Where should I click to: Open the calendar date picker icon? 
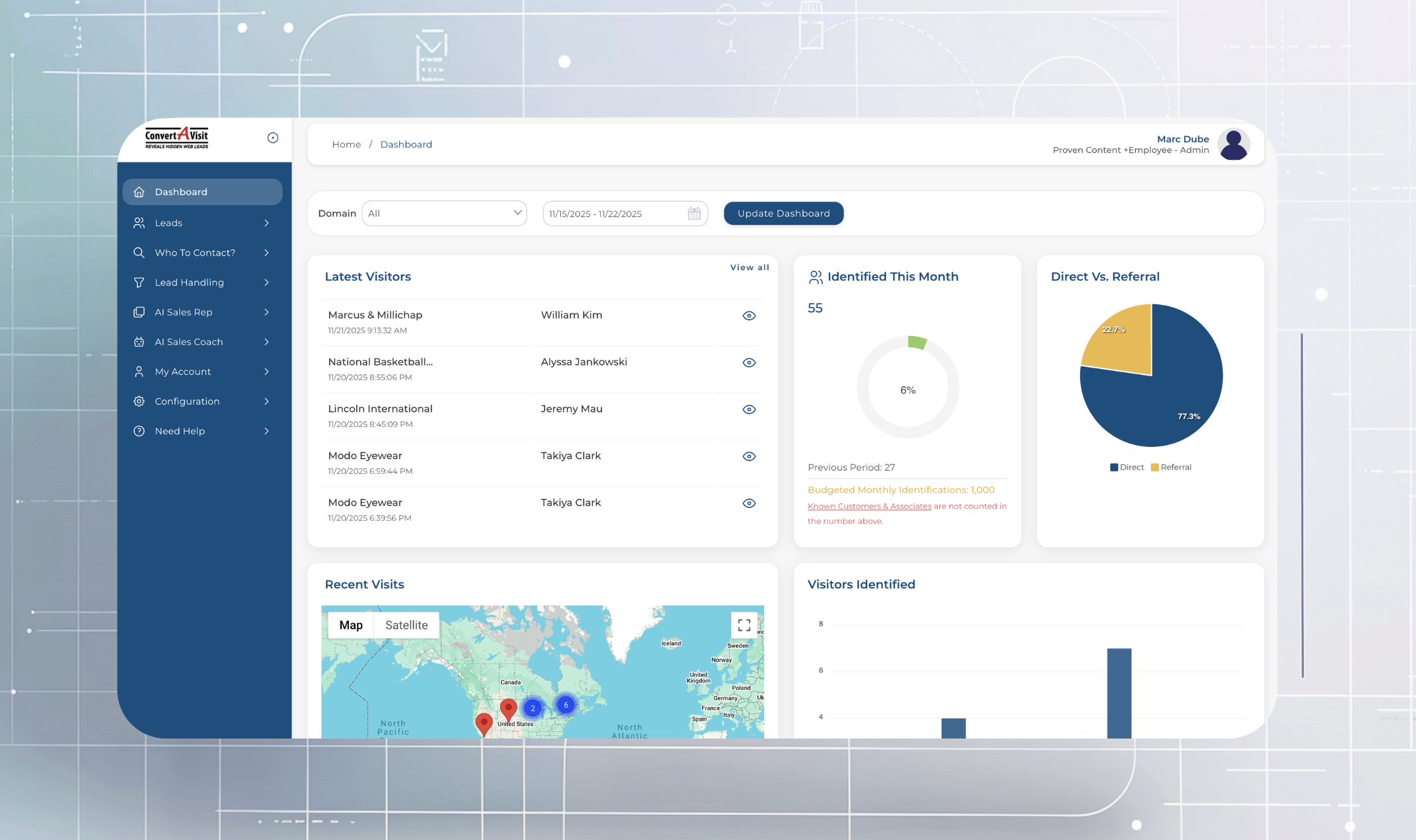point(694,214)
